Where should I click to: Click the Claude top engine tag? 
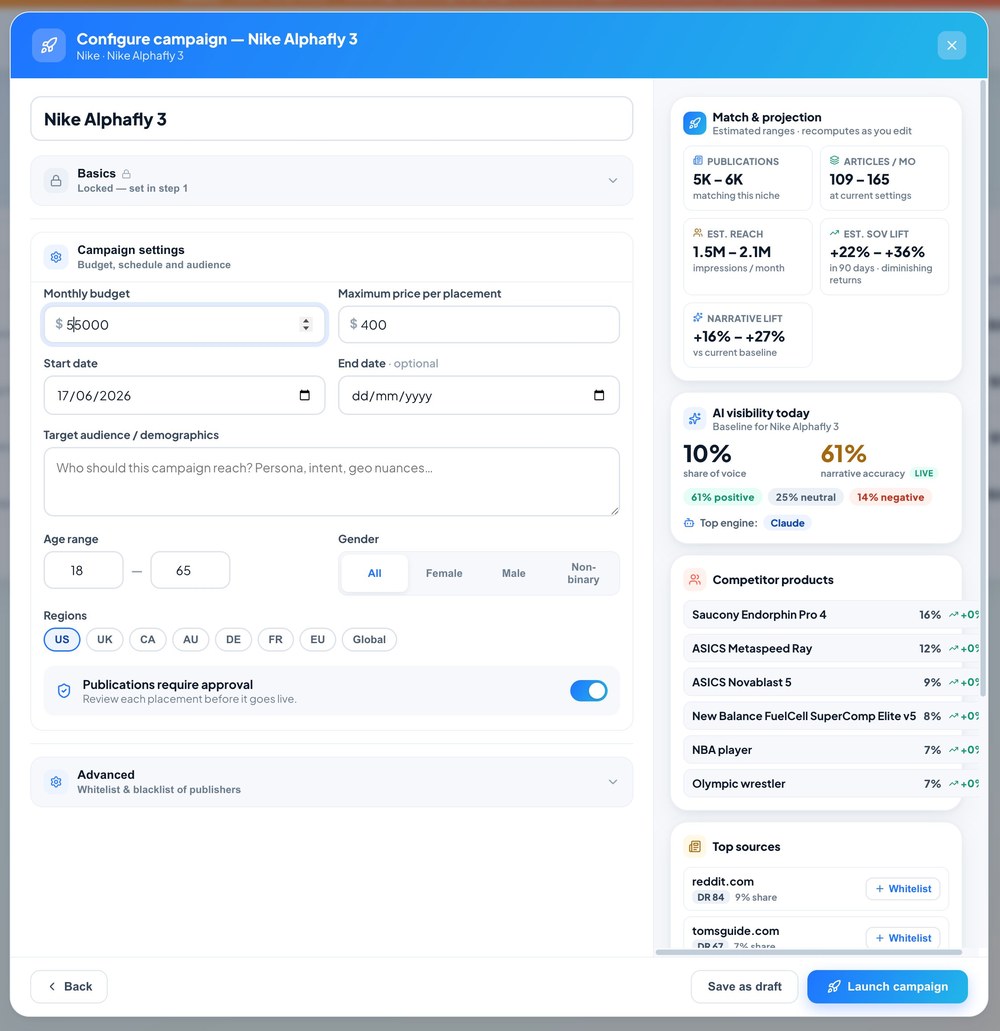787,523
